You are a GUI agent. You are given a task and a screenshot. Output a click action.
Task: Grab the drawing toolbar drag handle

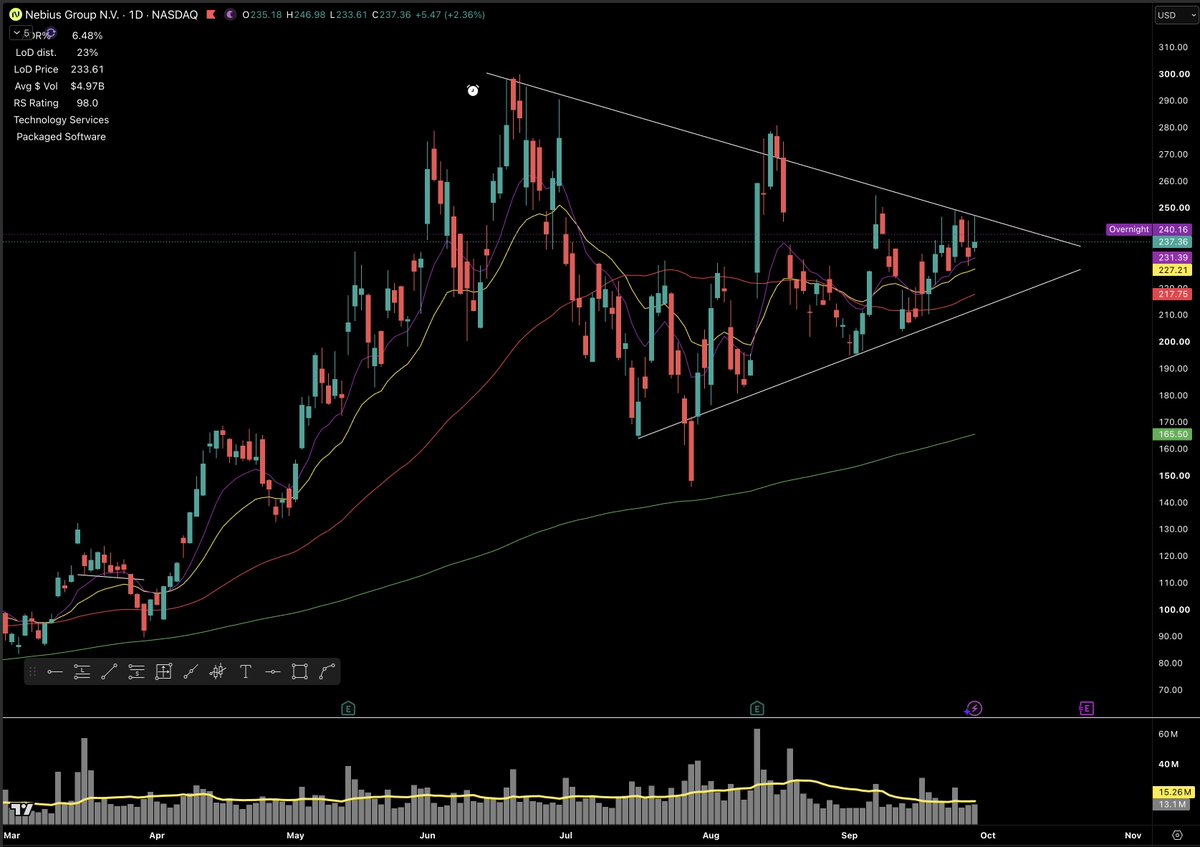click(33, 672)
